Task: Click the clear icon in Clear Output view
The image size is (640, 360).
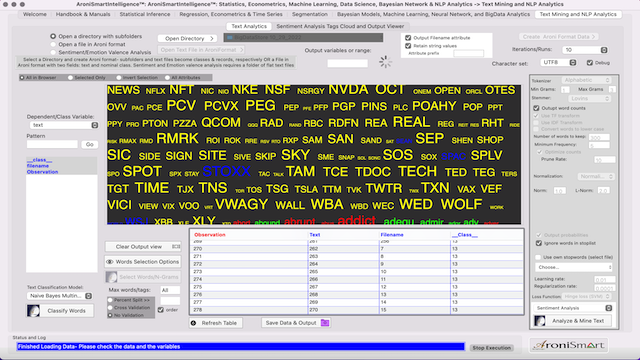Action: click(176, 247)
